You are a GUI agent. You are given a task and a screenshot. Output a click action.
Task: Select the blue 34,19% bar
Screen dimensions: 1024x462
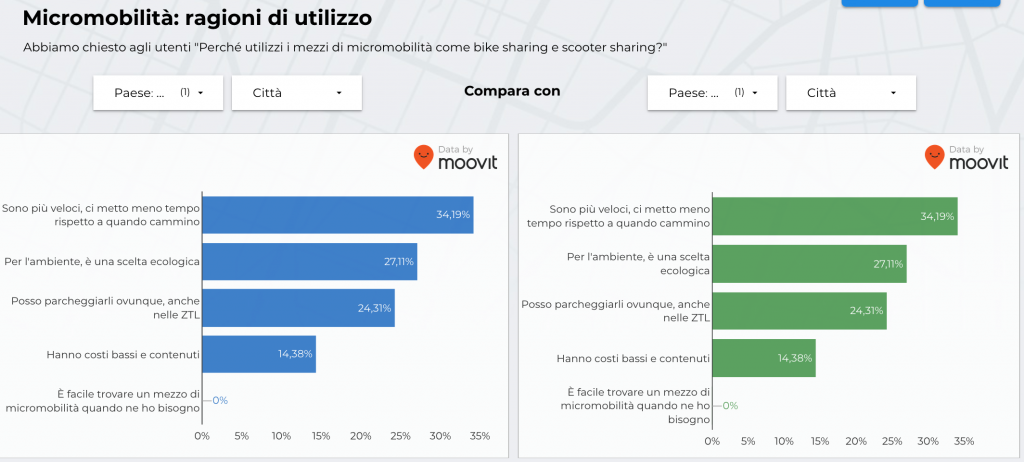pyautogui.click(x=337, y=215)
